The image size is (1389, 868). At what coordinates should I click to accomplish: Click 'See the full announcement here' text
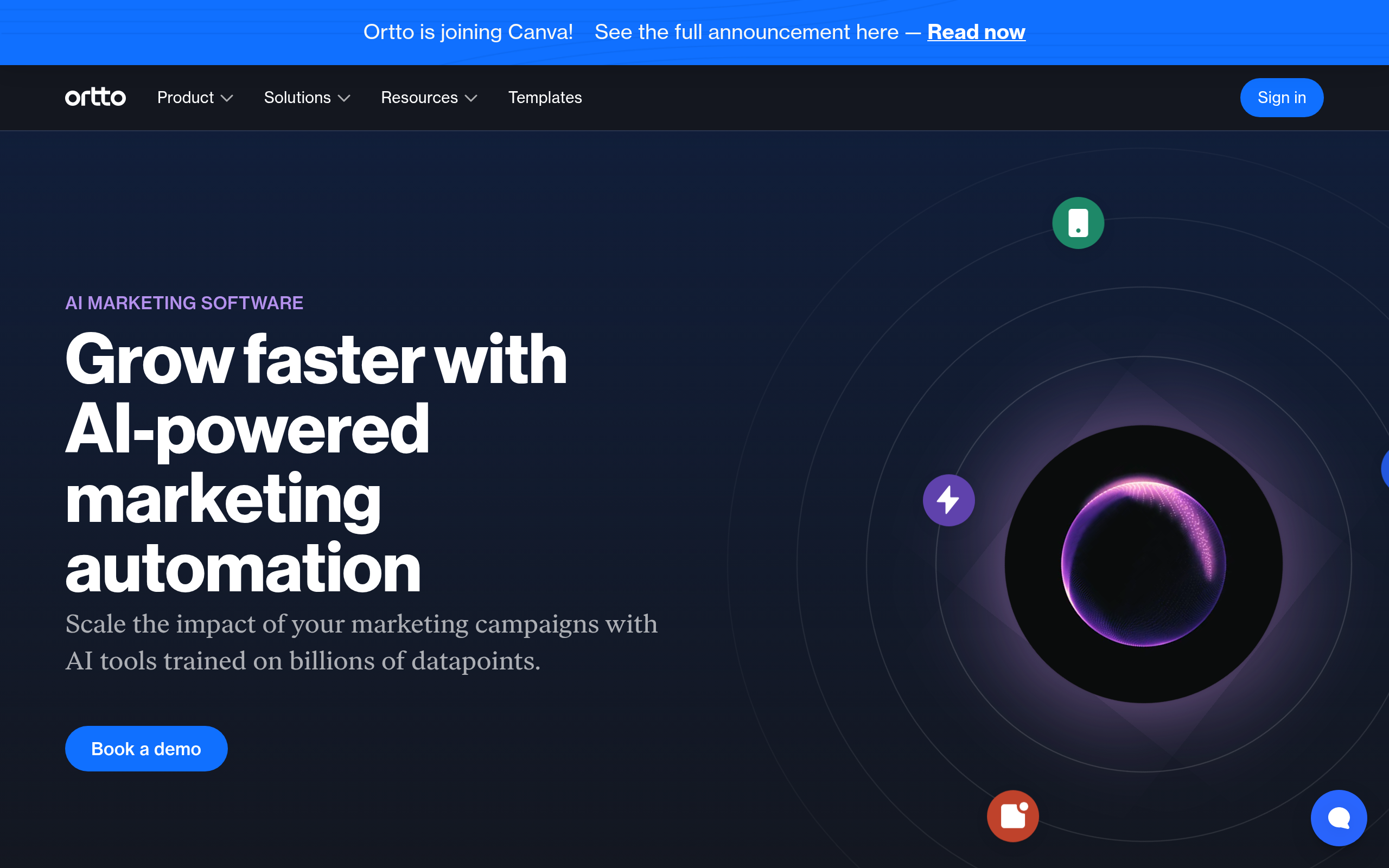(x=747, y=32)
